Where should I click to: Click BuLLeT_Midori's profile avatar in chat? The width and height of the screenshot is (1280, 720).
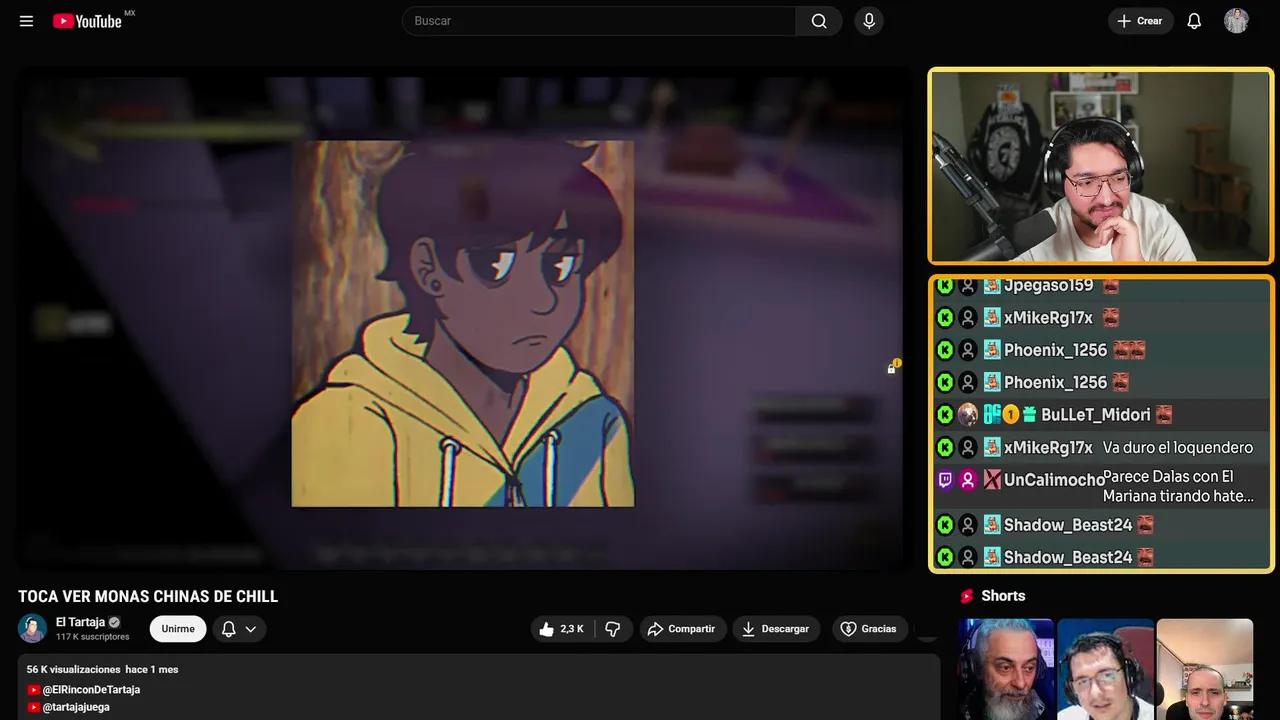pos(967,415)
